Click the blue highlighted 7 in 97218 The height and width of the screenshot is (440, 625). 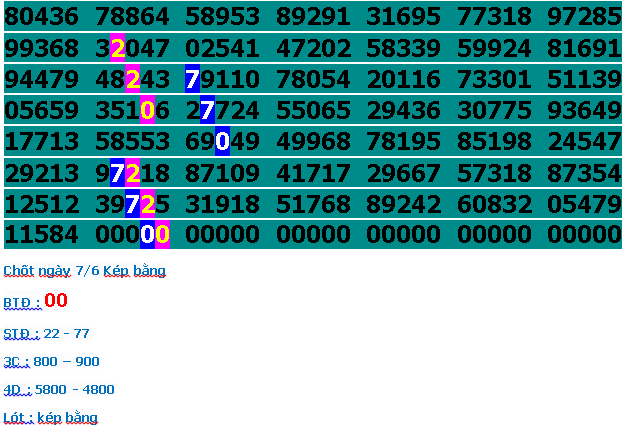118,173
